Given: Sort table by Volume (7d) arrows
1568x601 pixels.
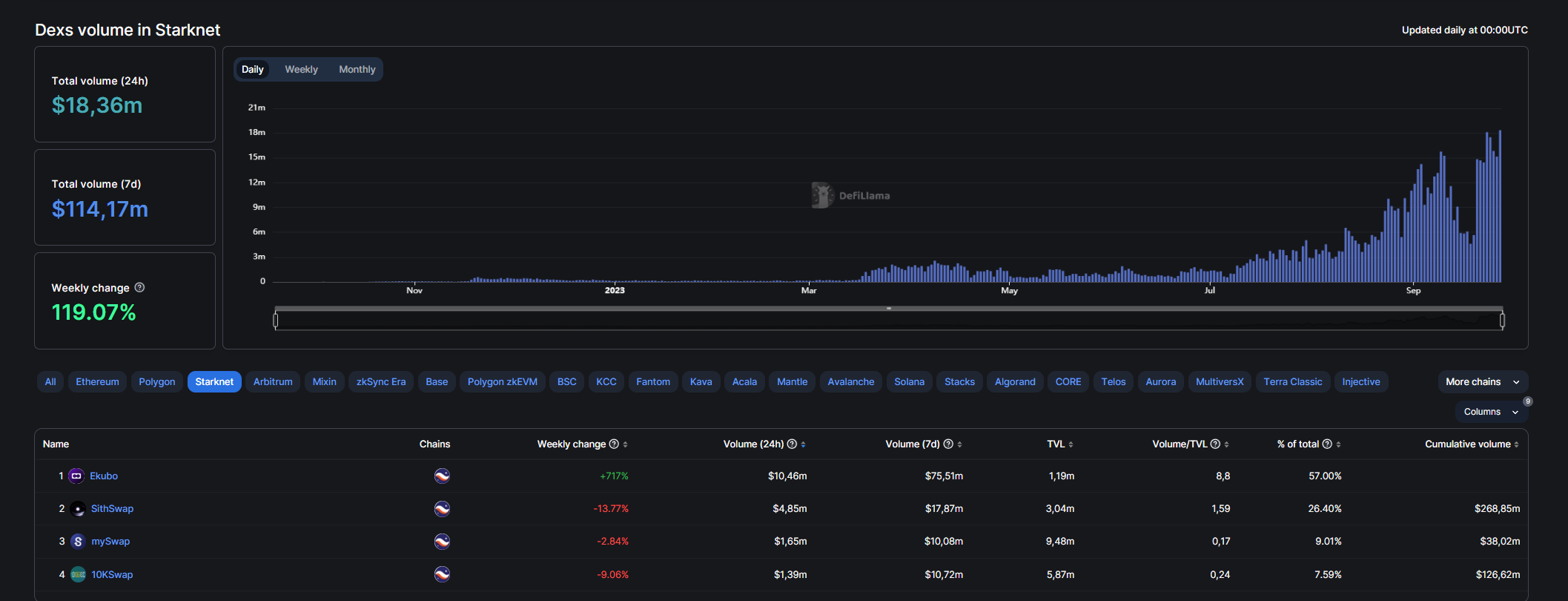Looking at the screenshot, I should point(960,444).
